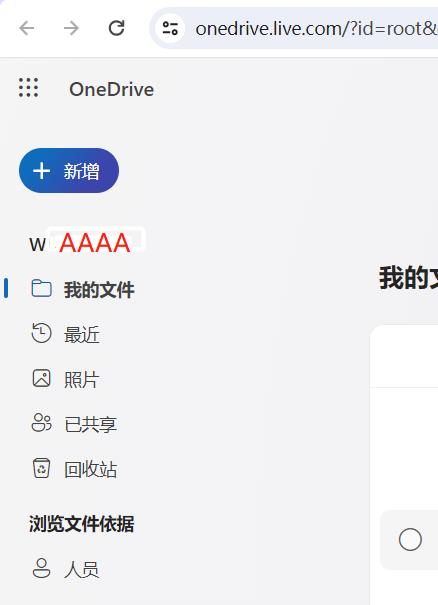This screenshot has height=605, width=438.
Task: Click the picture icon for 照片
Action: tap(41, 378)
